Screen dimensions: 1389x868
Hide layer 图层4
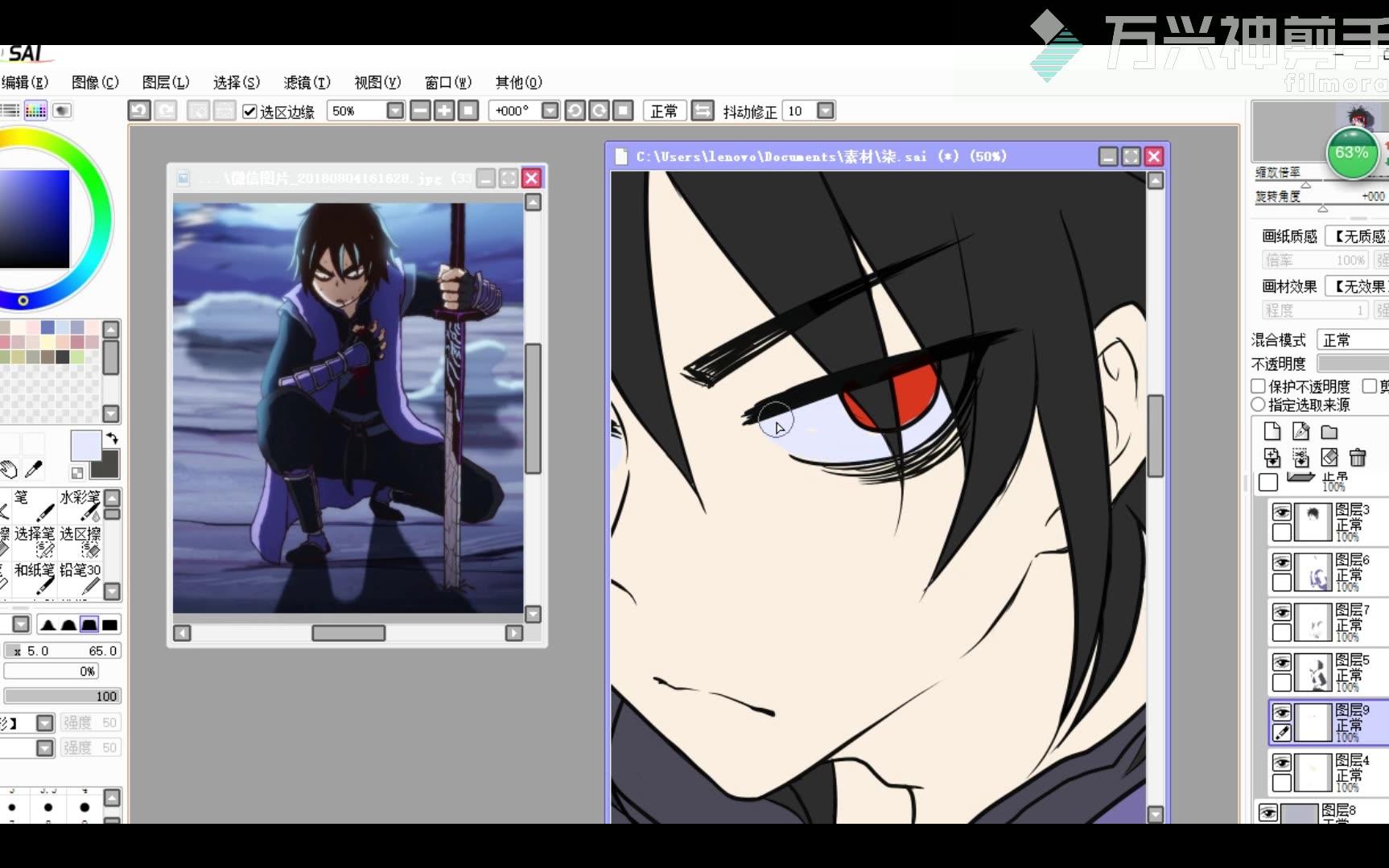tap(1281, 763)
